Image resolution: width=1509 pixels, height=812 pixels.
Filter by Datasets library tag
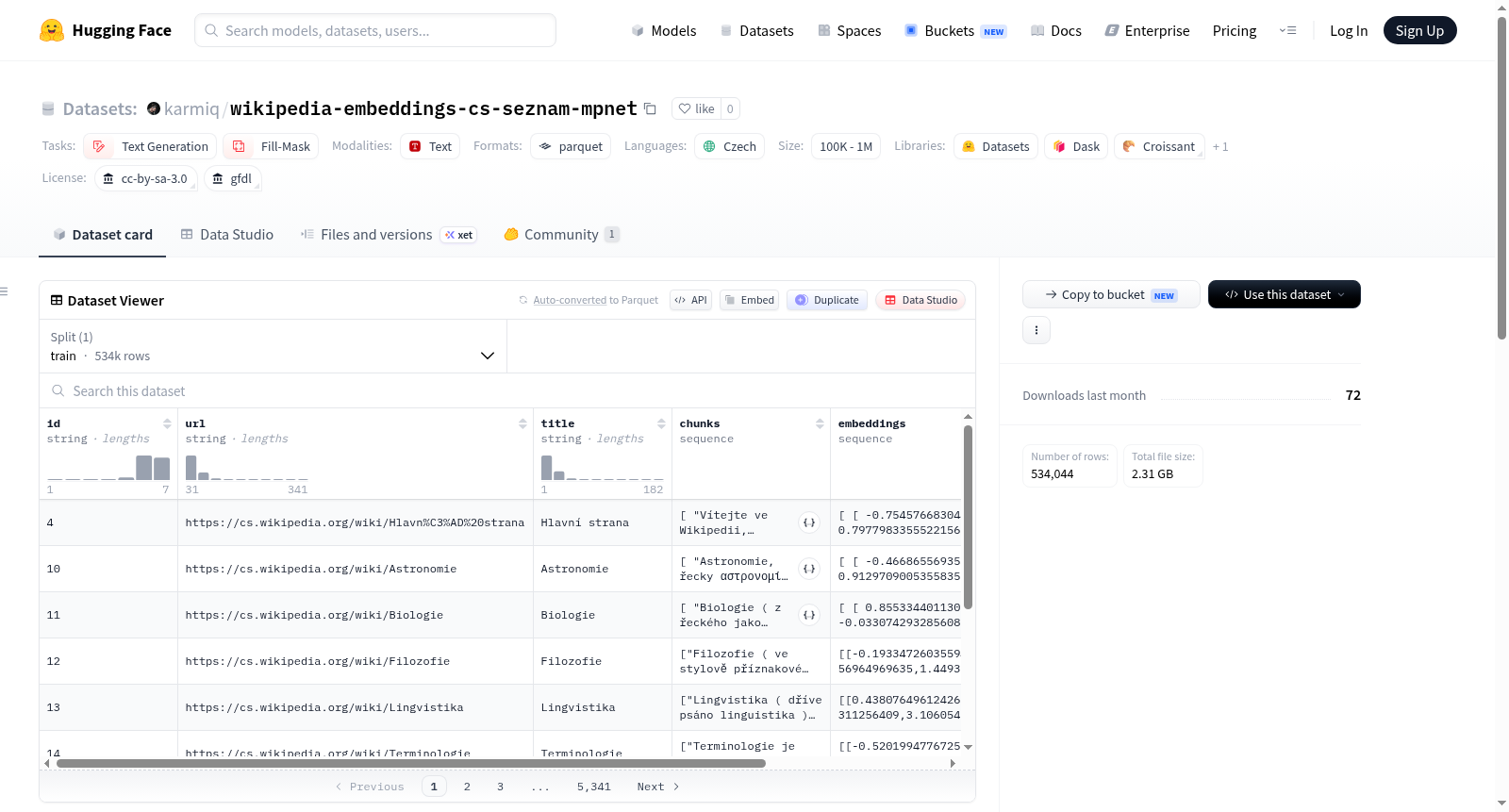pyautogui.click(x=996, y=146)
